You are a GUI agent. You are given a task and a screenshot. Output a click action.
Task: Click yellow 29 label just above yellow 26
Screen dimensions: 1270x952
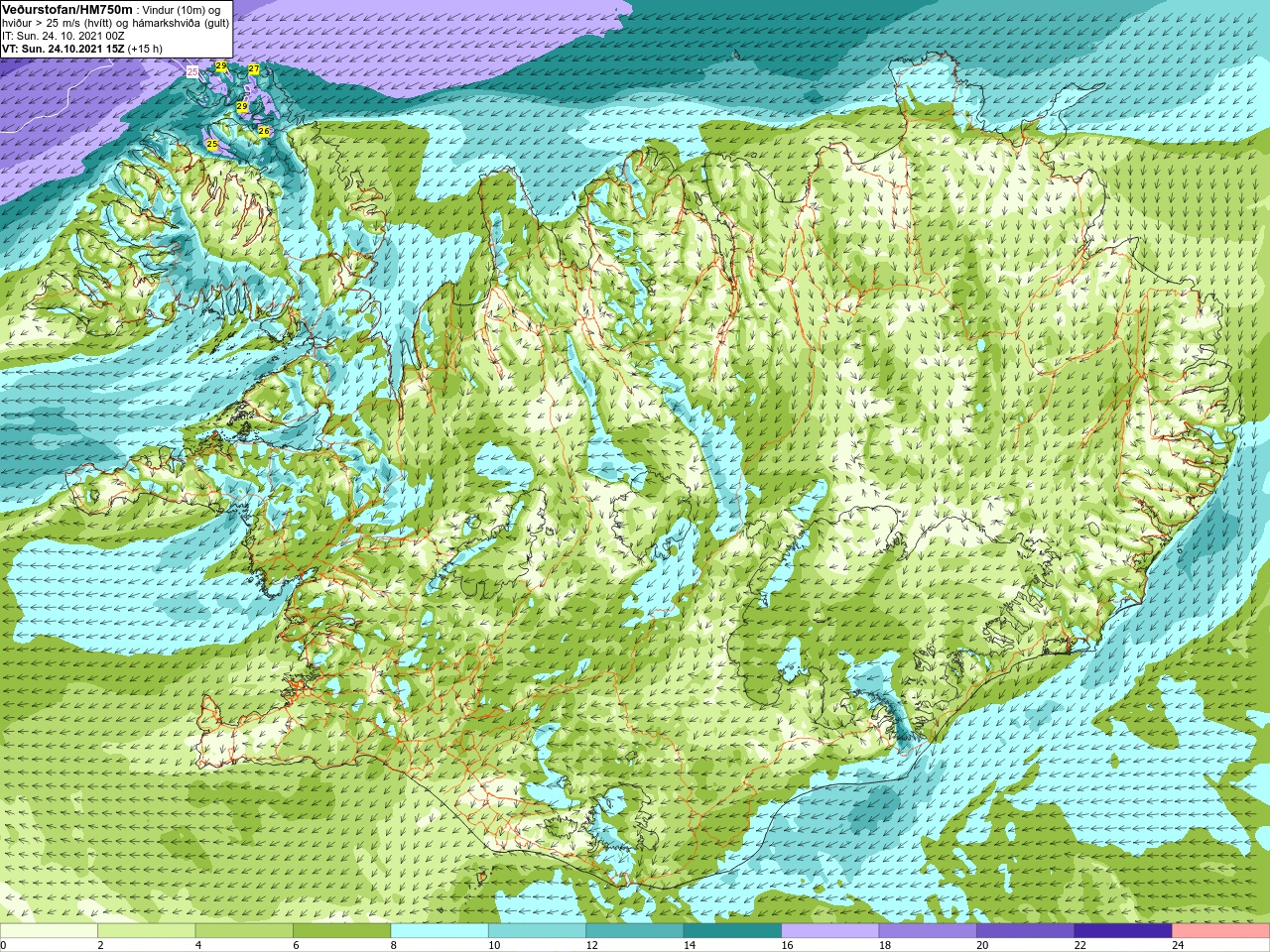point(242,106)
